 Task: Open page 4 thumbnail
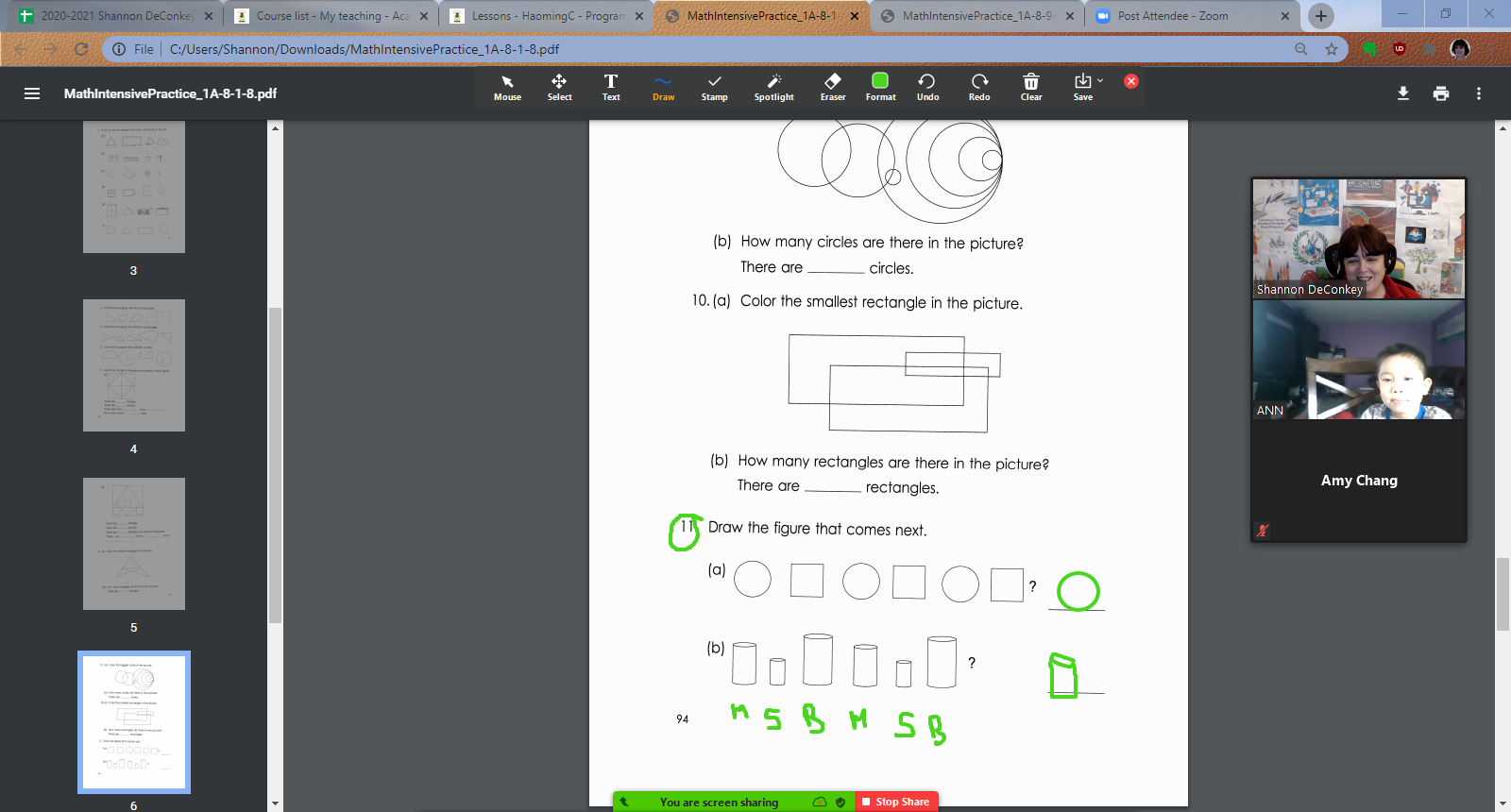click(134, 365)
